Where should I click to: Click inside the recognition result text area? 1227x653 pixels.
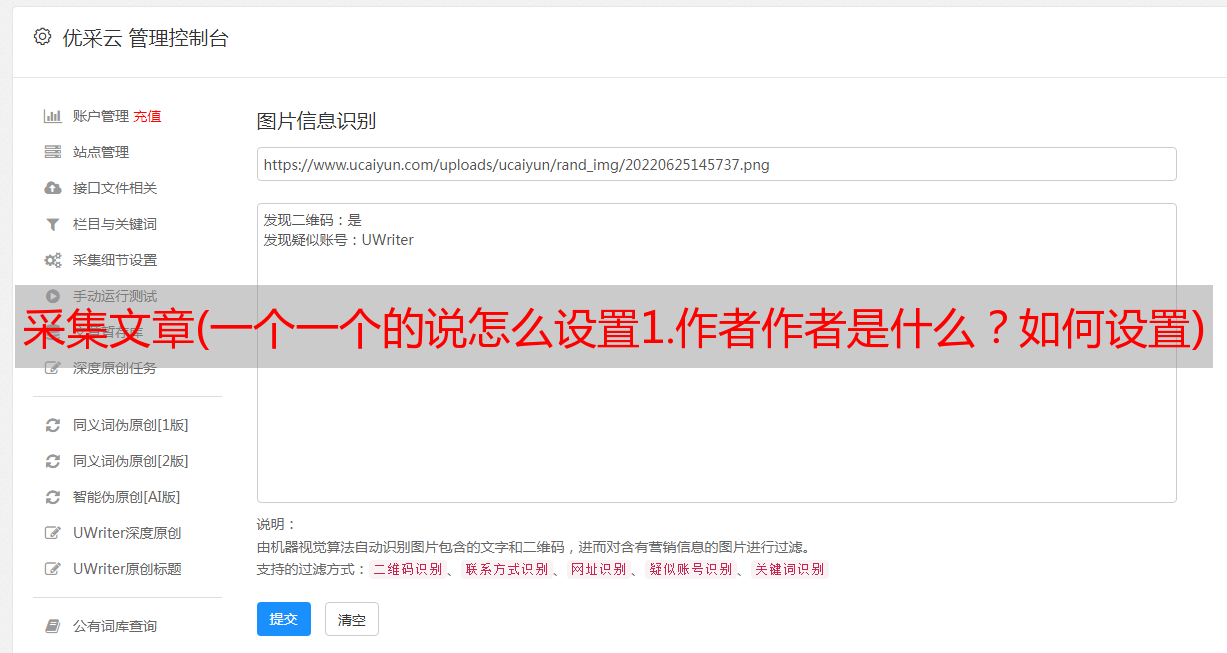tap(716, 353)
